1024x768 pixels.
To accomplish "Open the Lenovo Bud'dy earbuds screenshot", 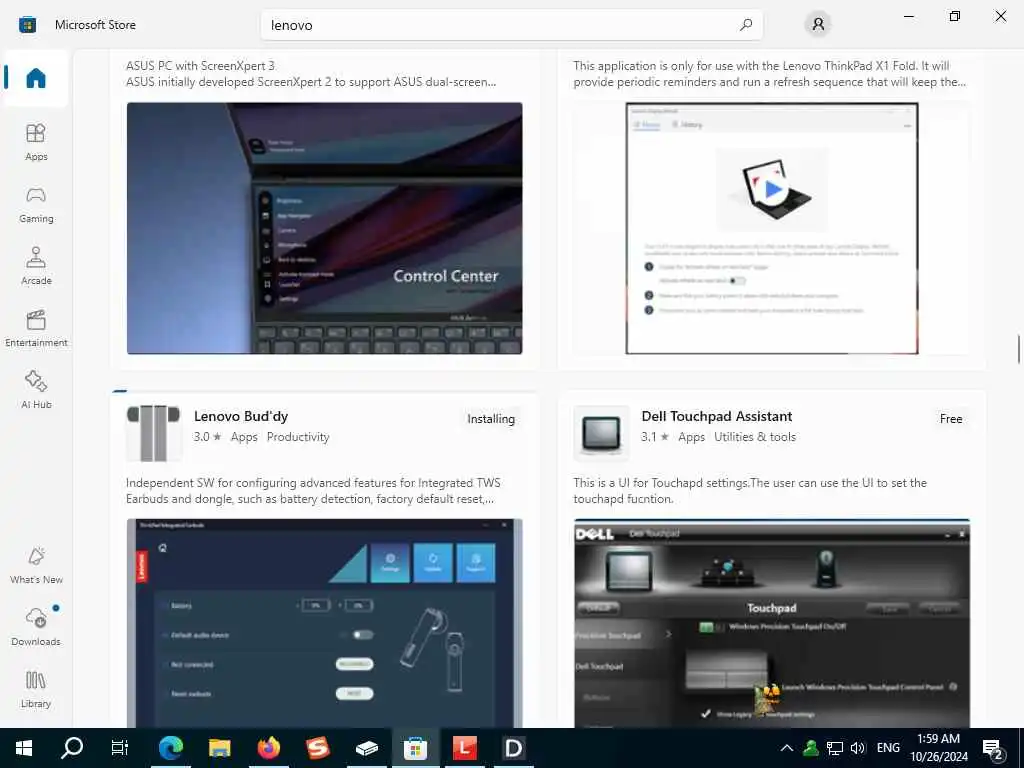I will (325, 623).
